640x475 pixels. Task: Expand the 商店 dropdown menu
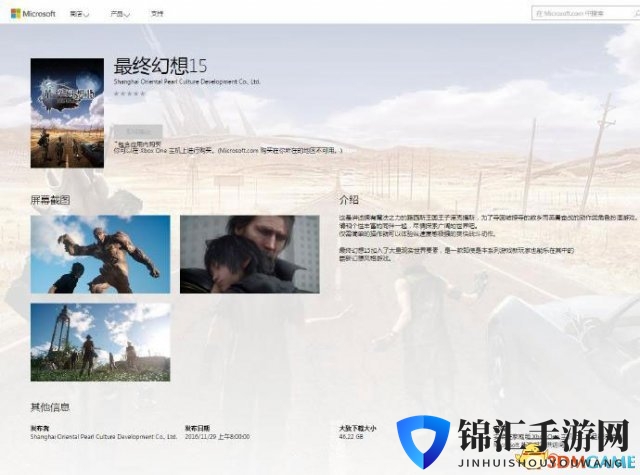pos(79,14)
